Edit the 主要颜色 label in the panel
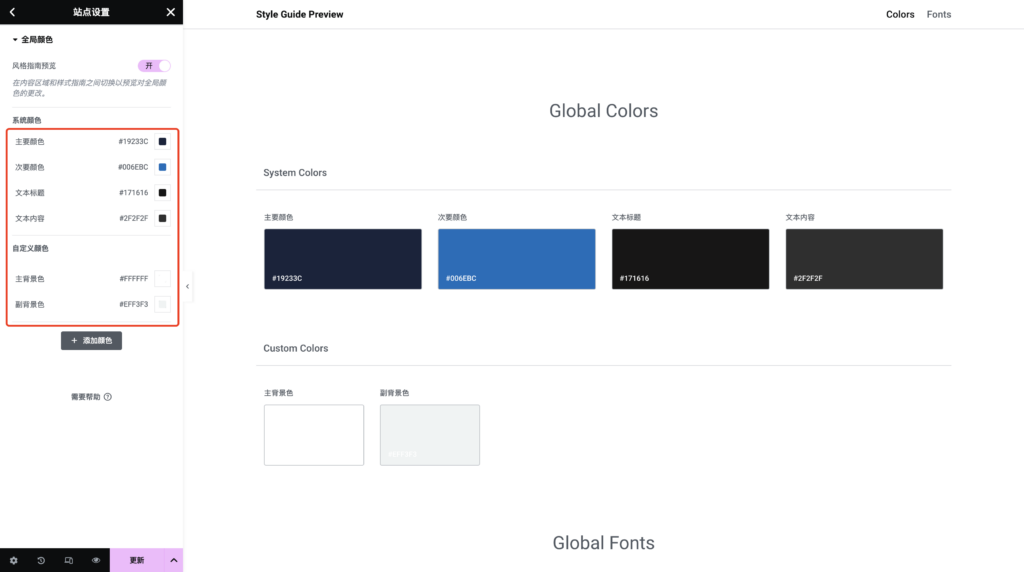Image resolution: width=1024 pixels, height=572 pixels. tap(30, 142)
